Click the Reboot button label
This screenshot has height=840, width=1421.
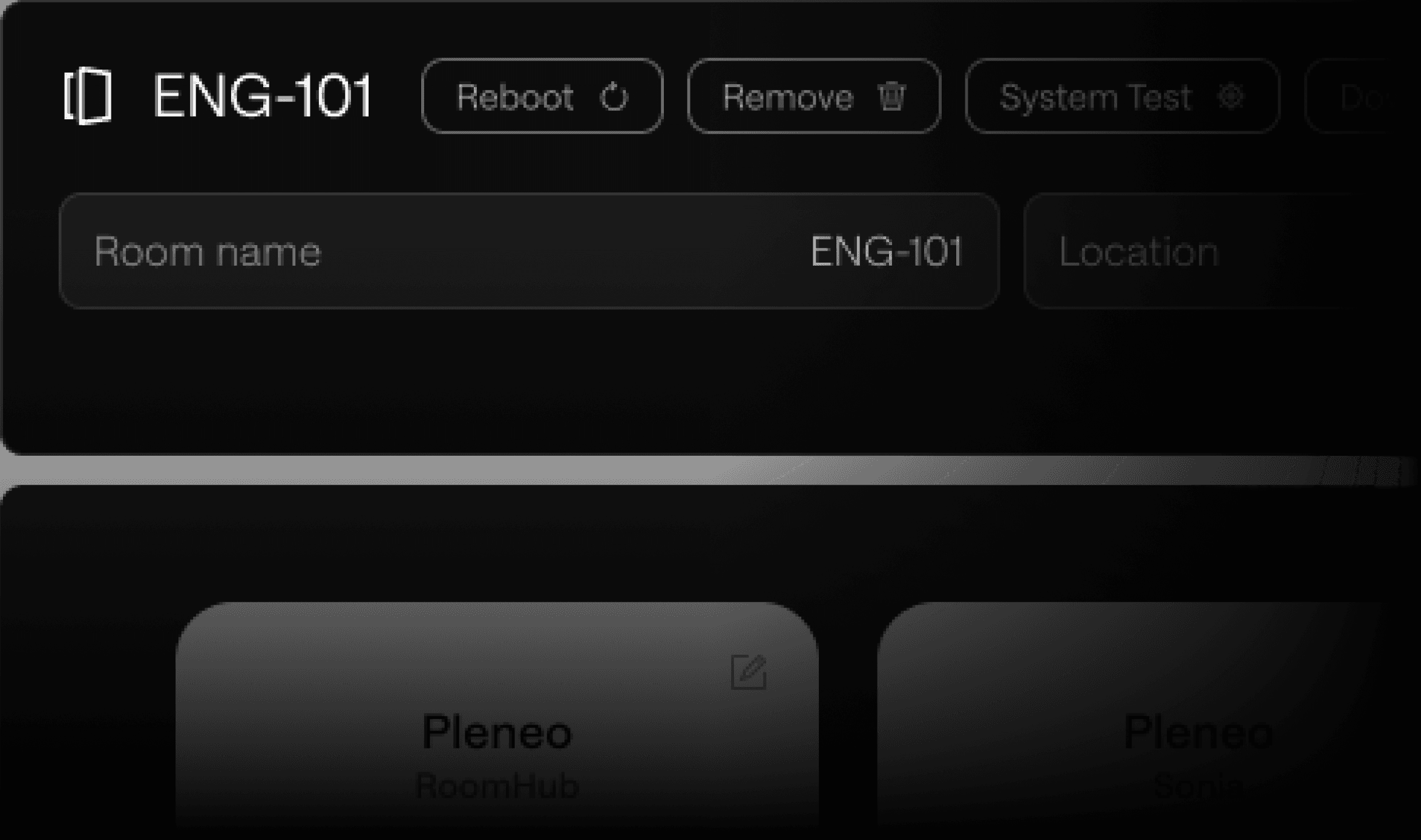(515, 97)
